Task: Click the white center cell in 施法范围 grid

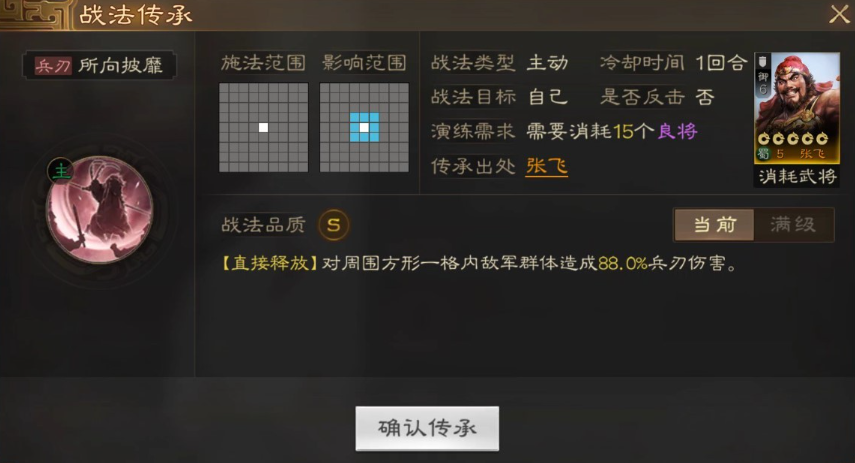Action: (x=263, y=128)
